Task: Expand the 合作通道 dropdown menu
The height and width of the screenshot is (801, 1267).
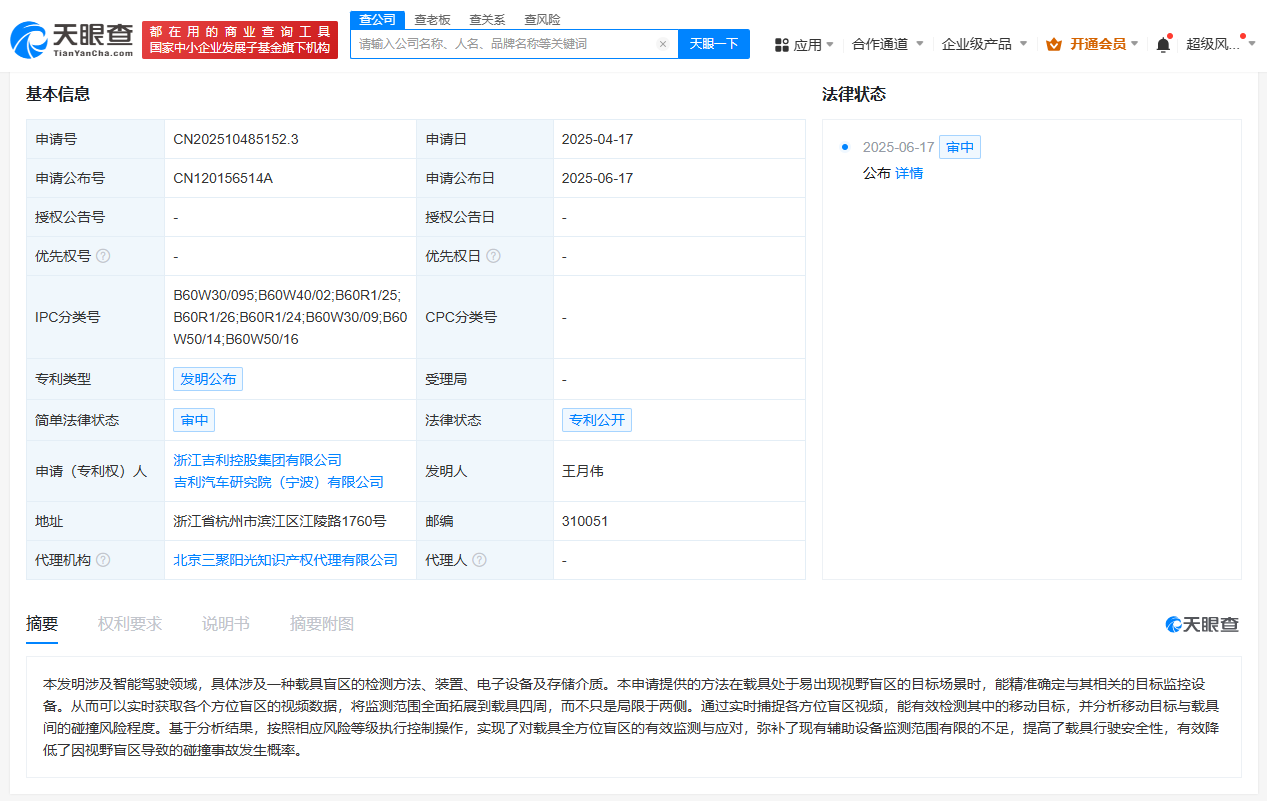Action: 887,44
